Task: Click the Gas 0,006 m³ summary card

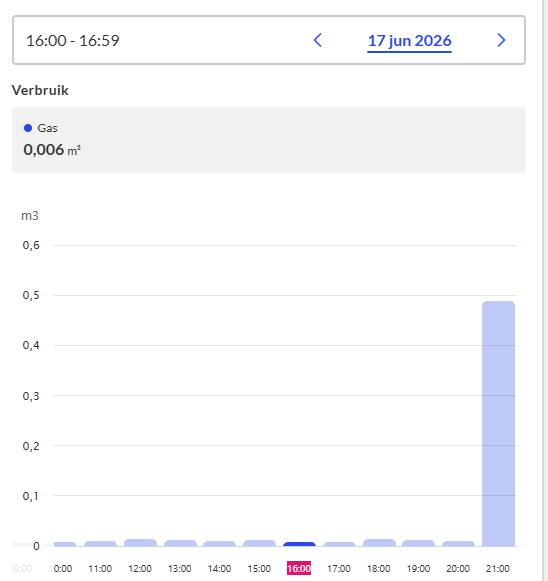Action: coord(269,140)
